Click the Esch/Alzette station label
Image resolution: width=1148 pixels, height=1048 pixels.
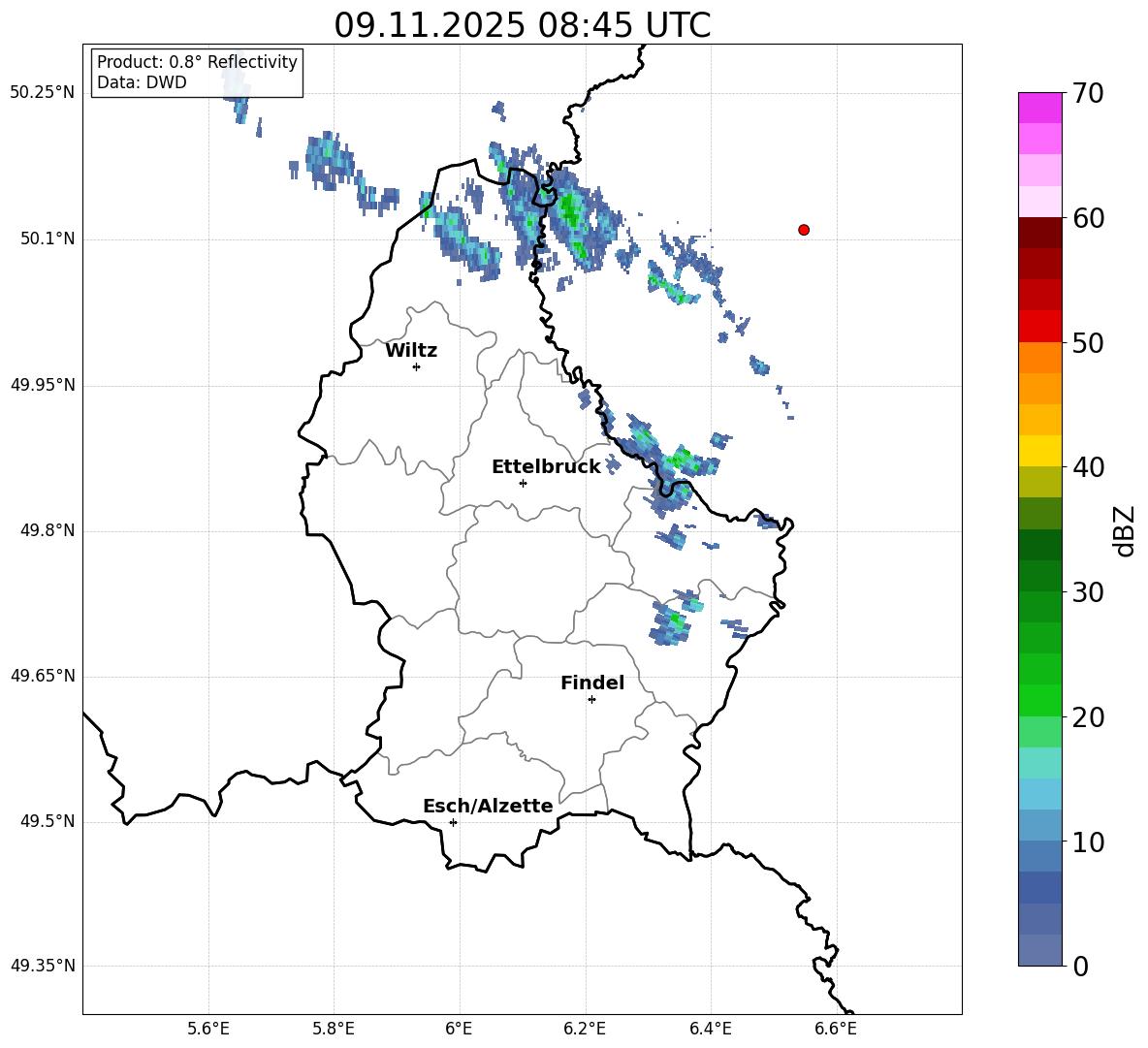tap(488, 807)
